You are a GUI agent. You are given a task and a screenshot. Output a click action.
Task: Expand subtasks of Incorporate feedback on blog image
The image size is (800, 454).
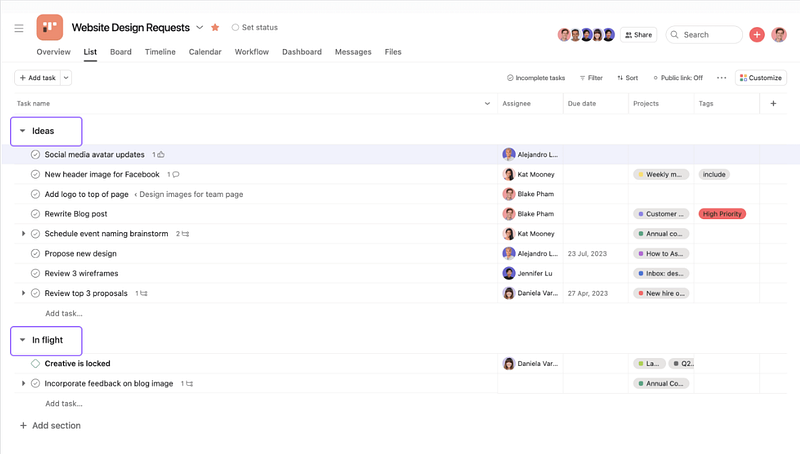[x=23, y=384]
